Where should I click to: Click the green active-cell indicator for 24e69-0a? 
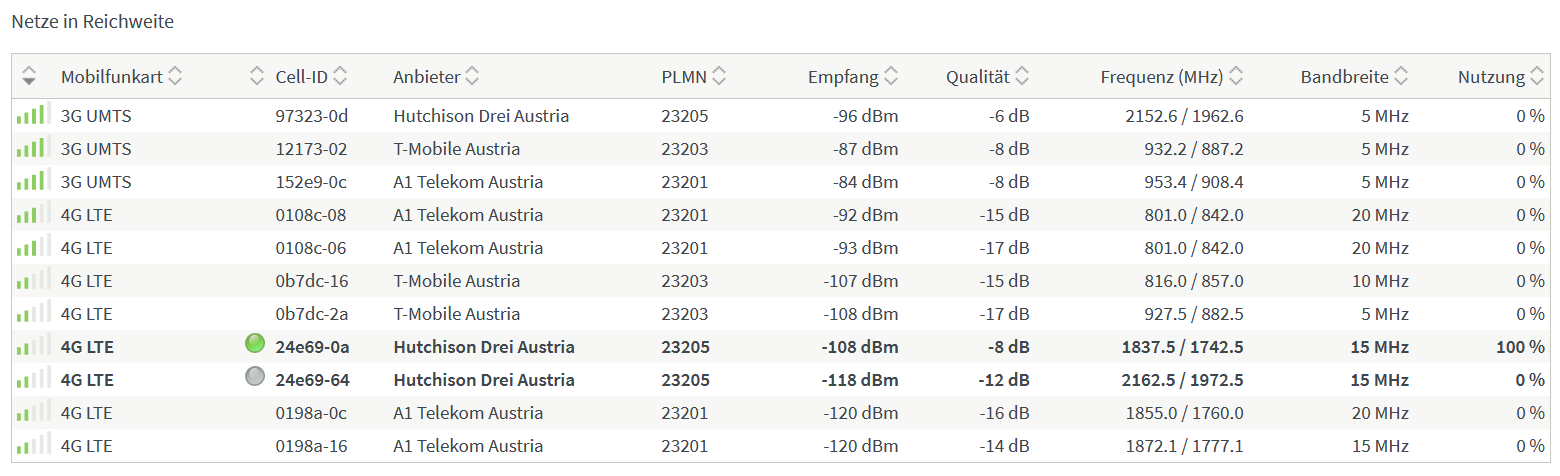(255, 344)
